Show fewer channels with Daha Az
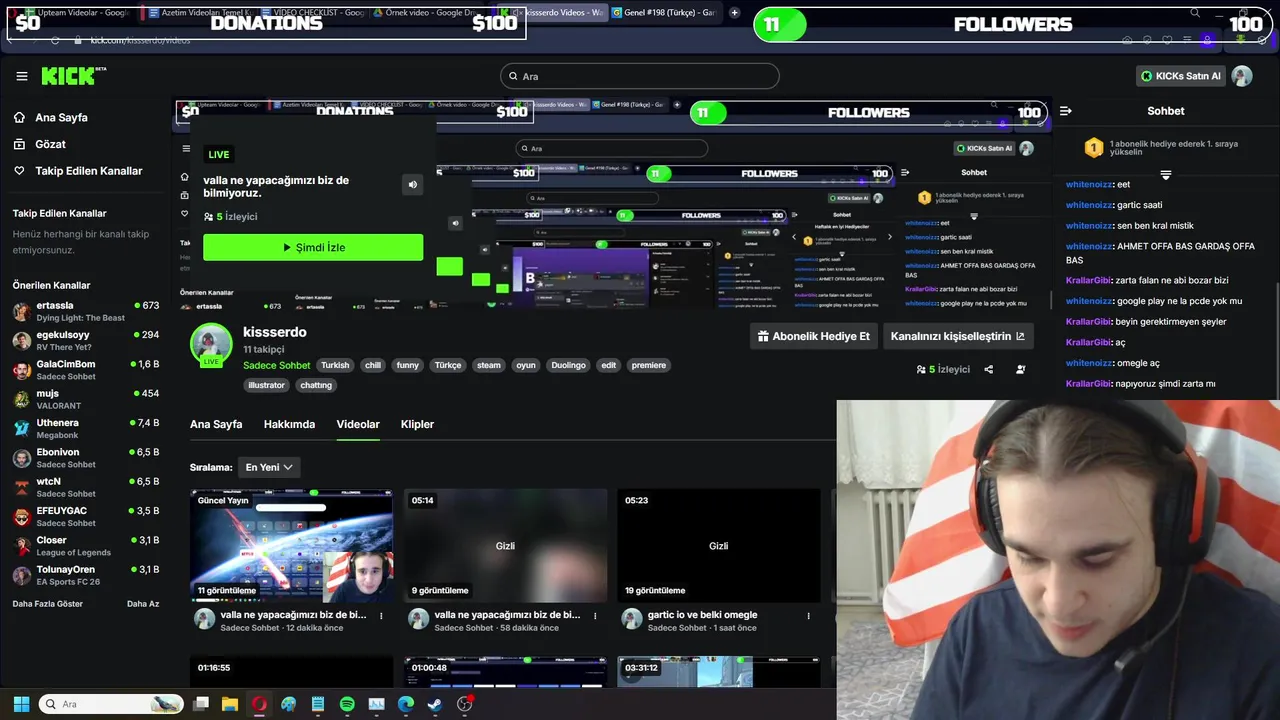This screenshot has height=720, width=1280. (x=143, y=604)
